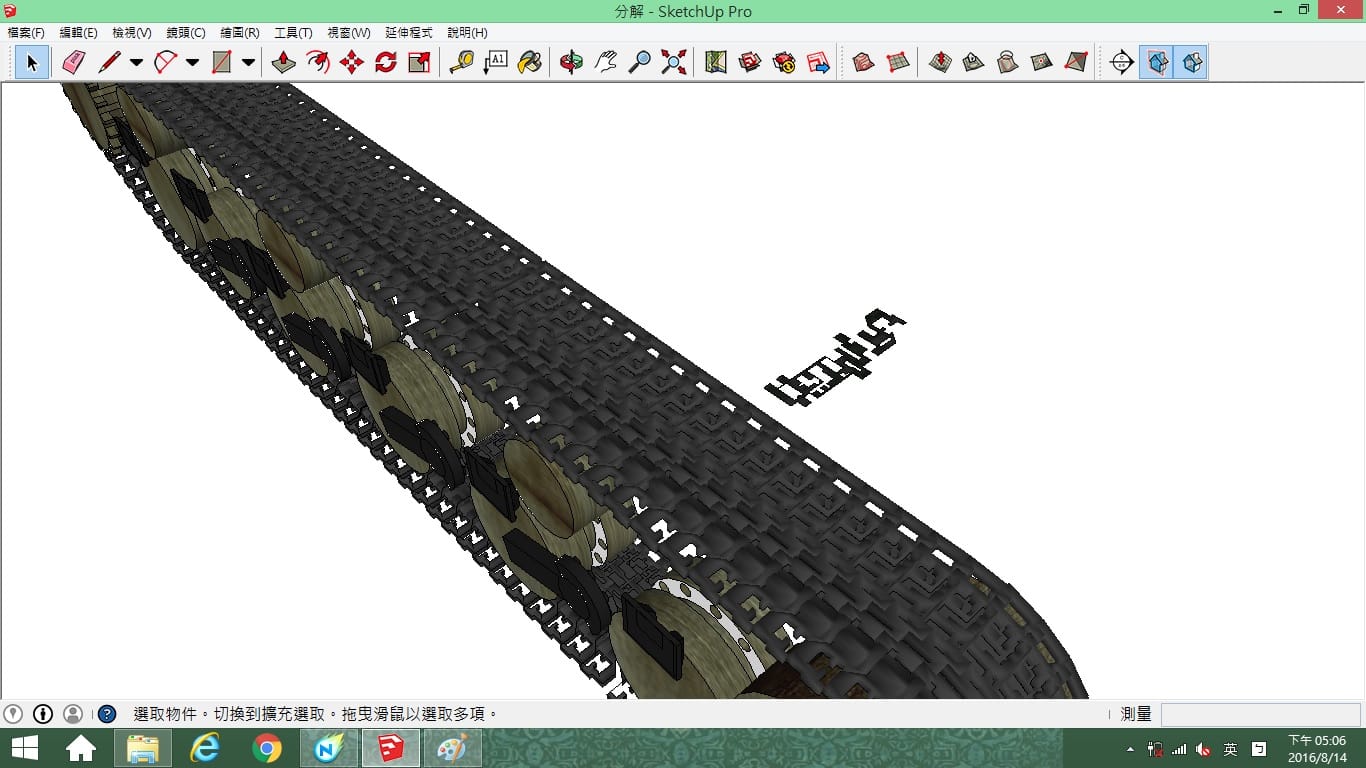Choose the Text label tool
1366x768 pixels.
(x=495, y=62)
